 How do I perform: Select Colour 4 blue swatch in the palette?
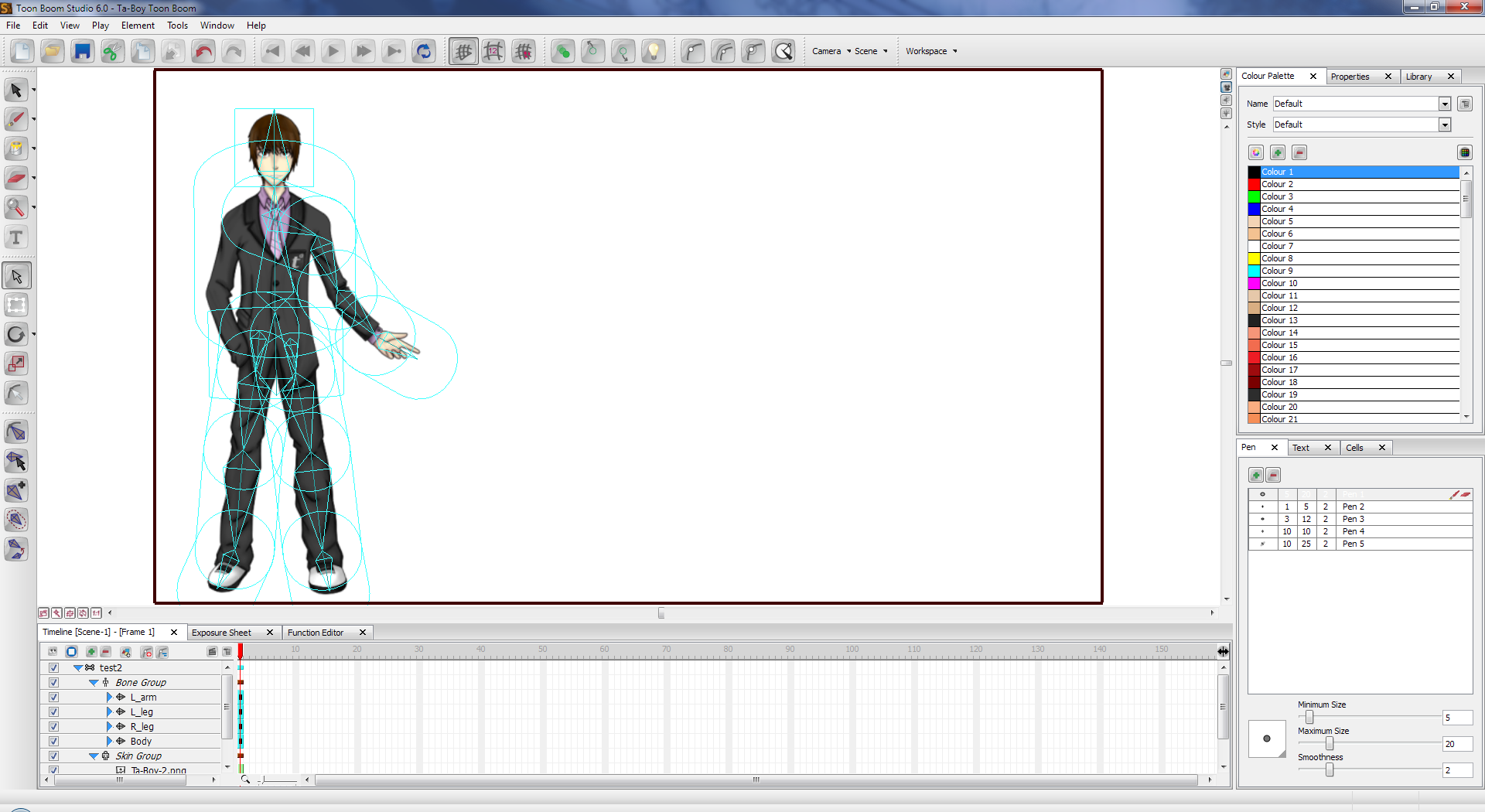point(1254,209)
